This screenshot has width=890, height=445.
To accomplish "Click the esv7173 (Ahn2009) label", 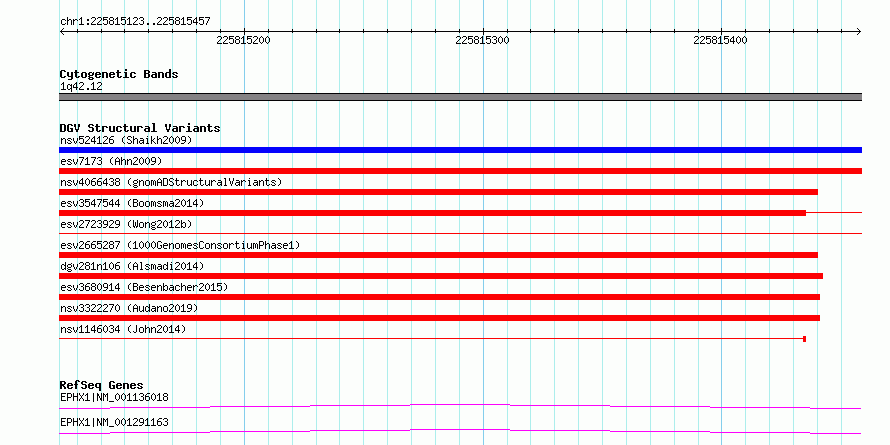I will point(111,161).
